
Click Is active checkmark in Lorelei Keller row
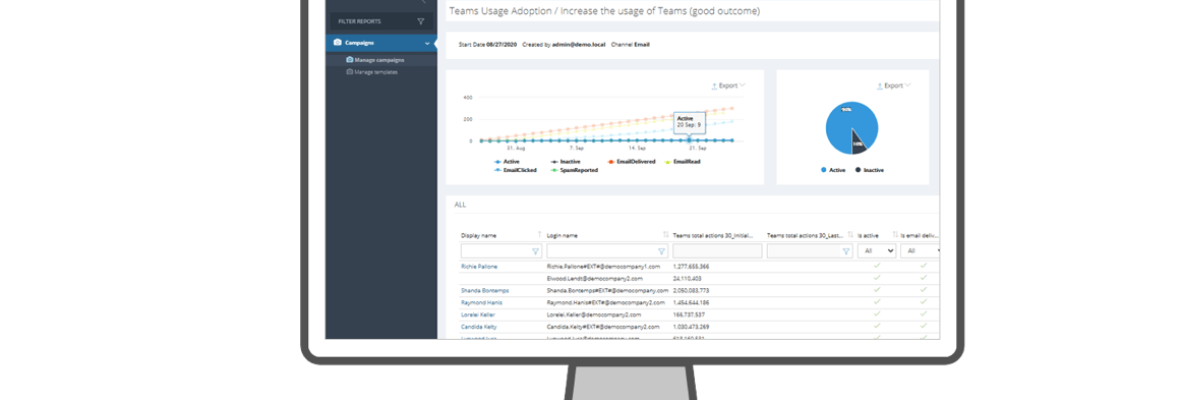pos(877,314)
